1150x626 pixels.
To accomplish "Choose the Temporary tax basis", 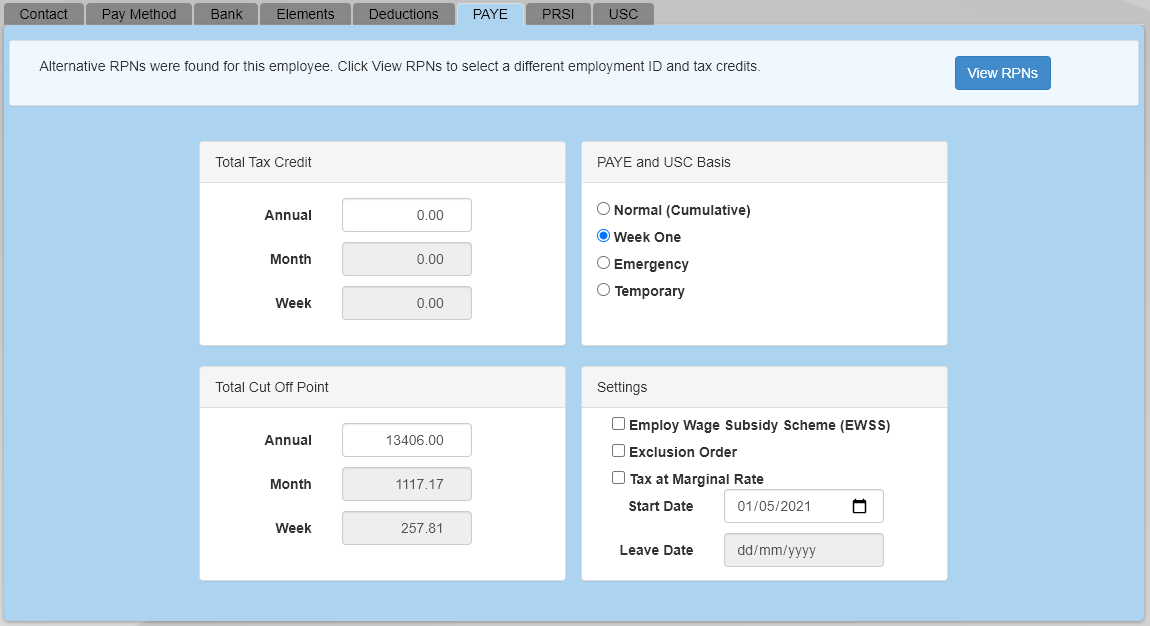I will 603,291.
